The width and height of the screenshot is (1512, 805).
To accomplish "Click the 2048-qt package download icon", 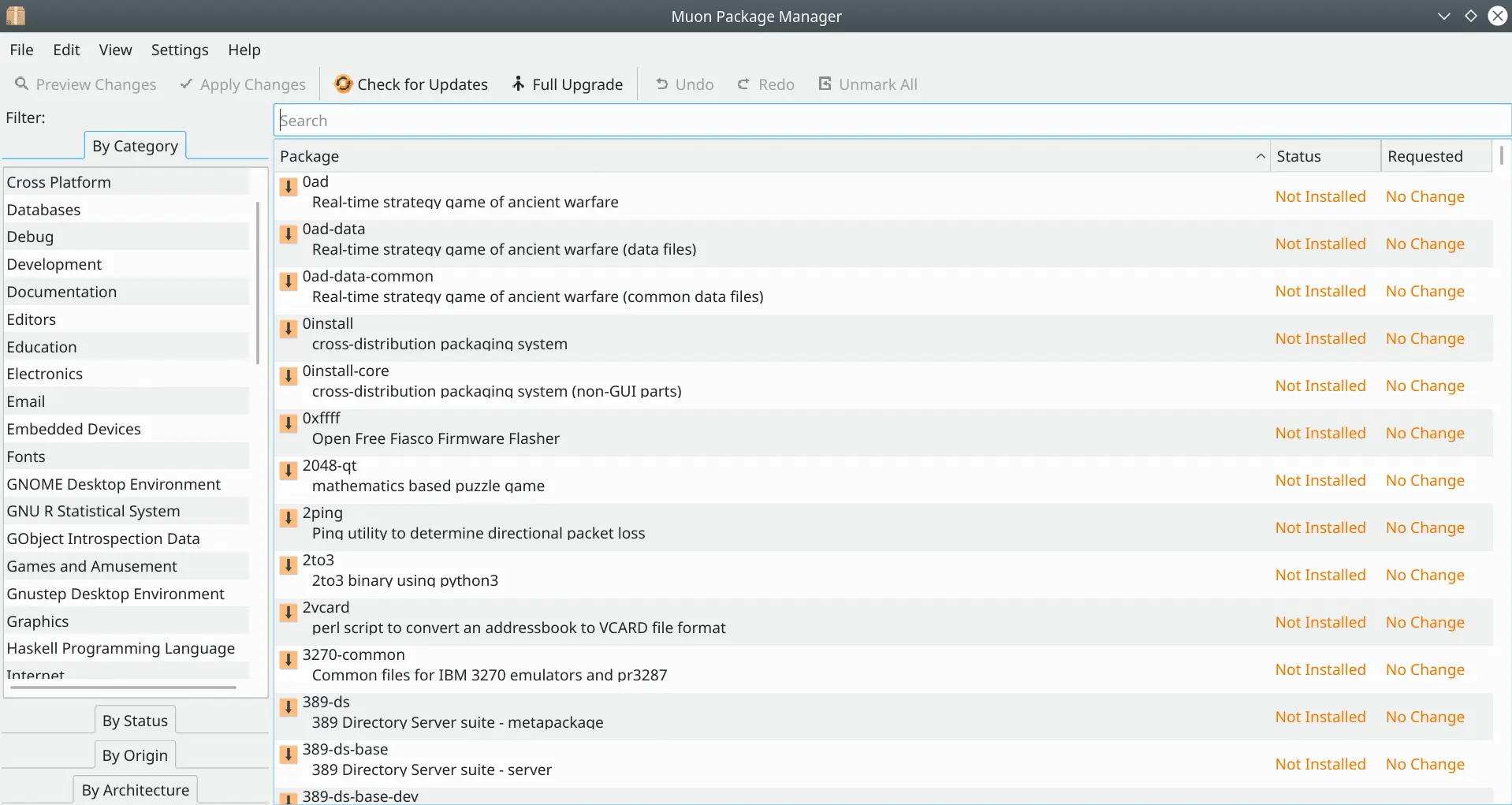I will tap(289, 471).
